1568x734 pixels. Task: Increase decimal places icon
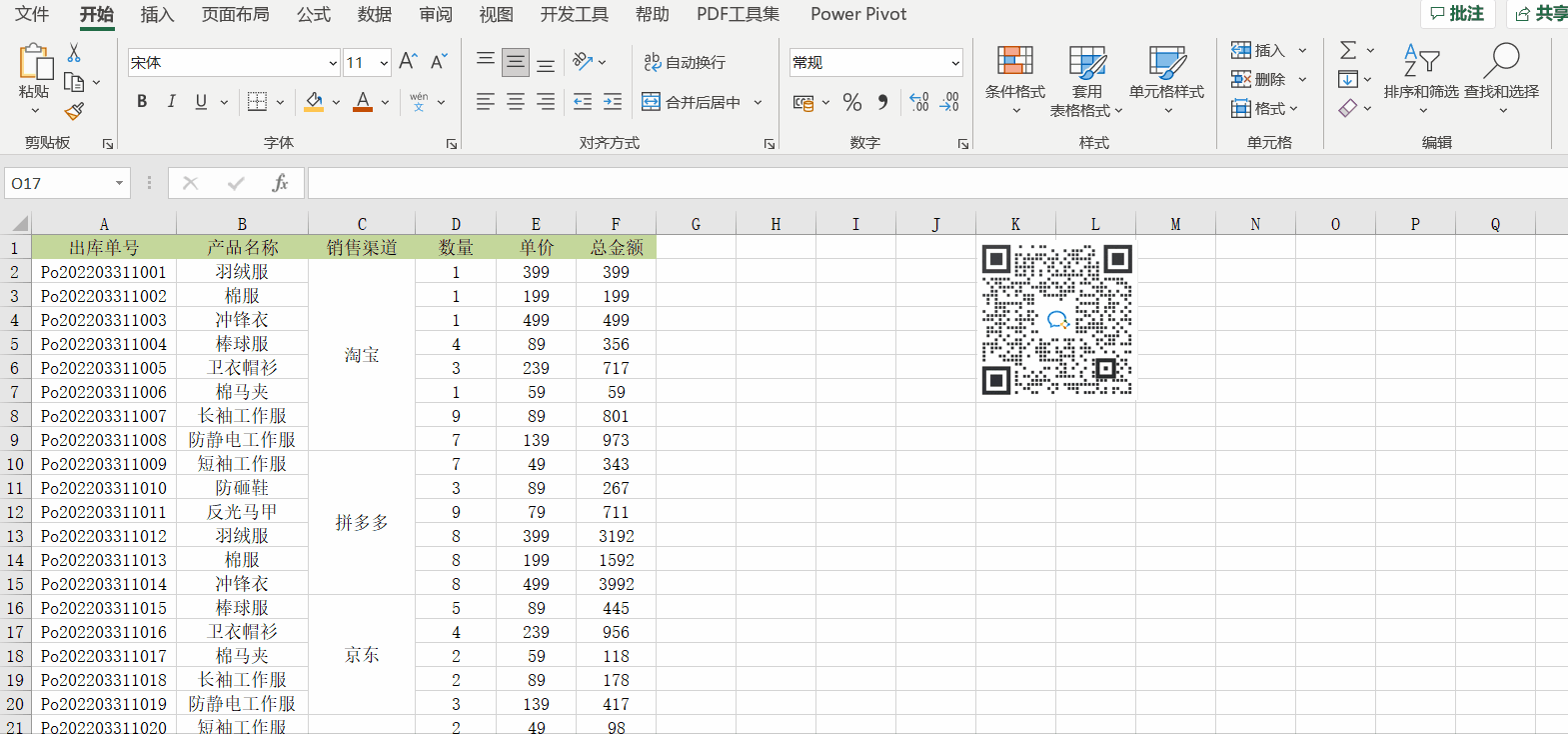(919, 102)
